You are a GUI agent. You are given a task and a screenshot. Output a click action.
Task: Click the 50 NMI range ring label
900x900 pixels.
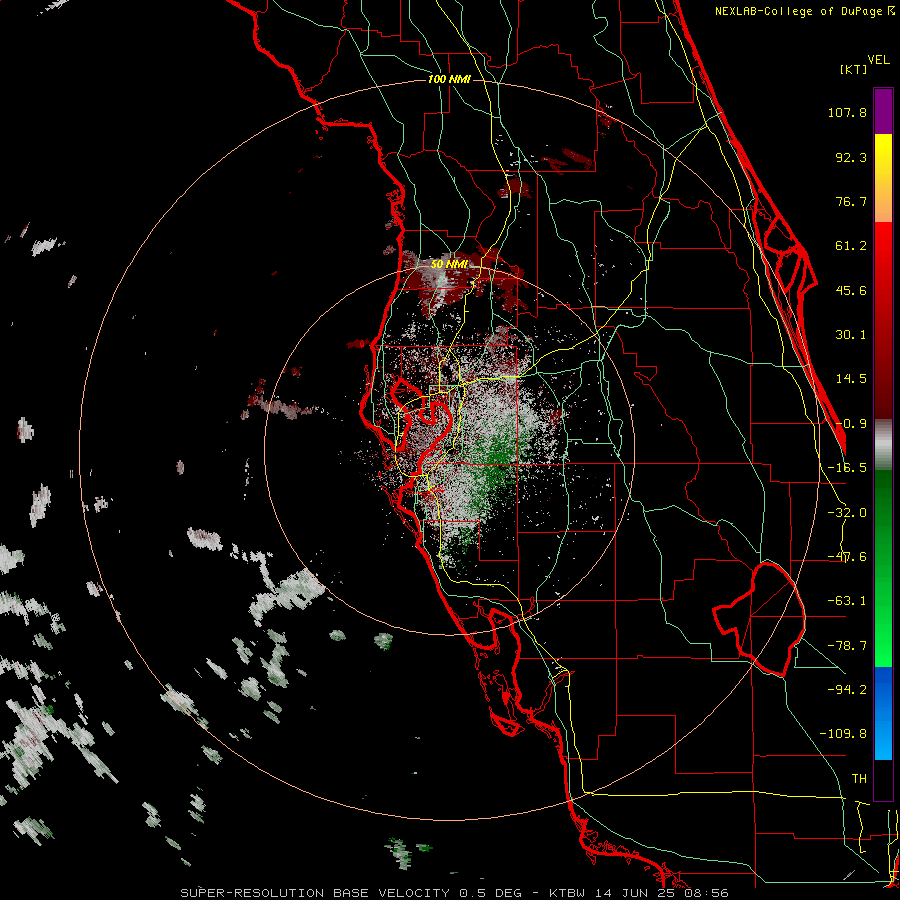click(x=449, y=265)
